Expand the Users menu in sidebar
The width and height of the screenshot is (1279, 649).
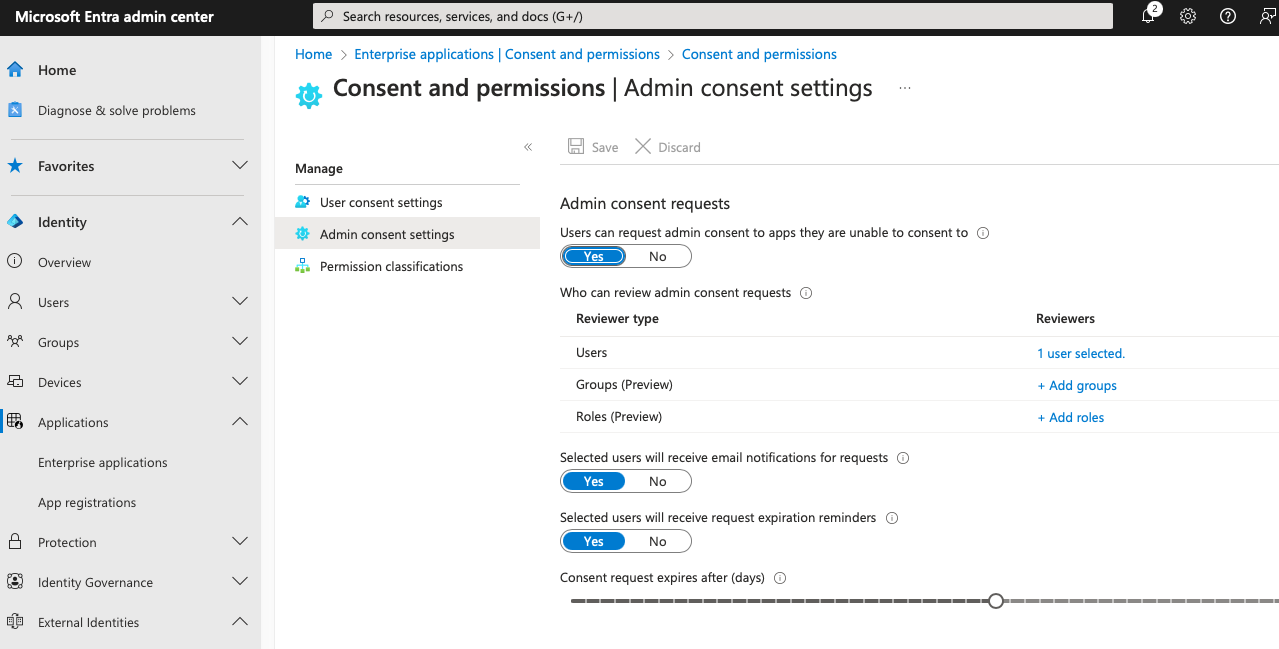tap(240, 301)
